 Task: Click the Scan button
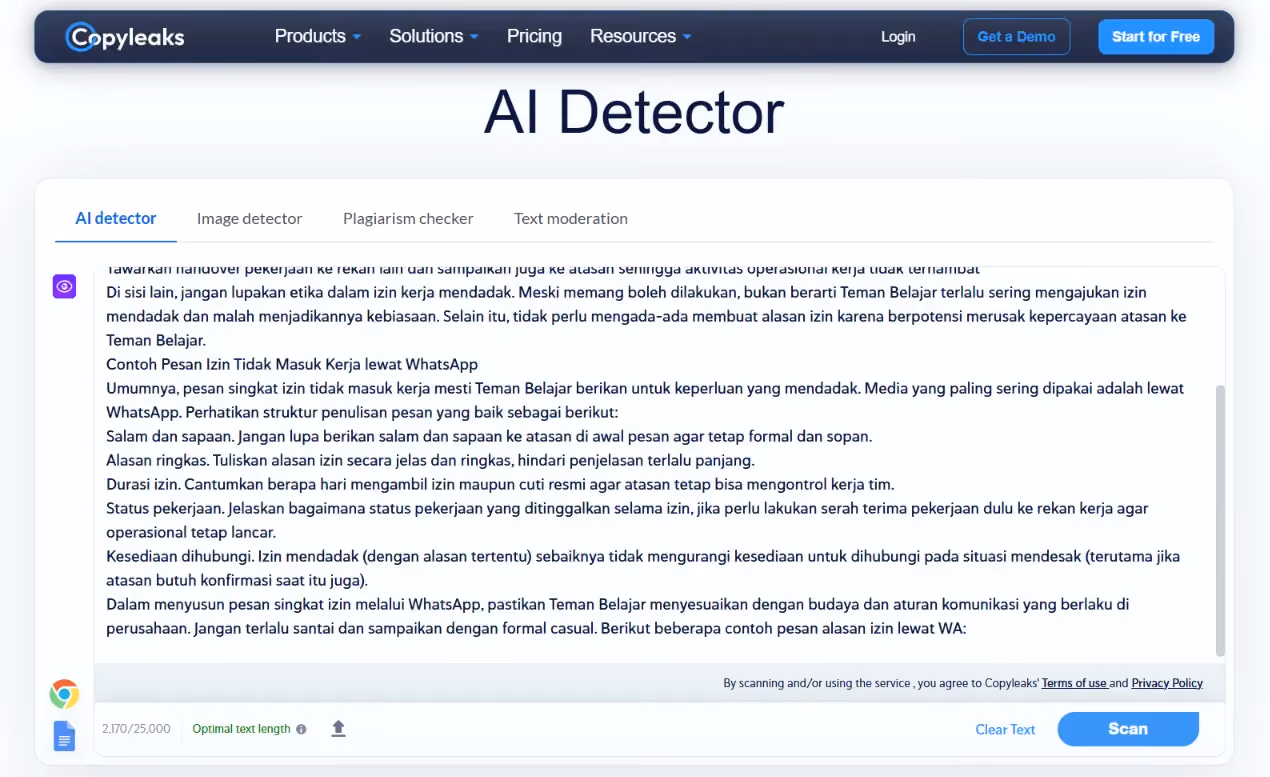click(1128, 729)
